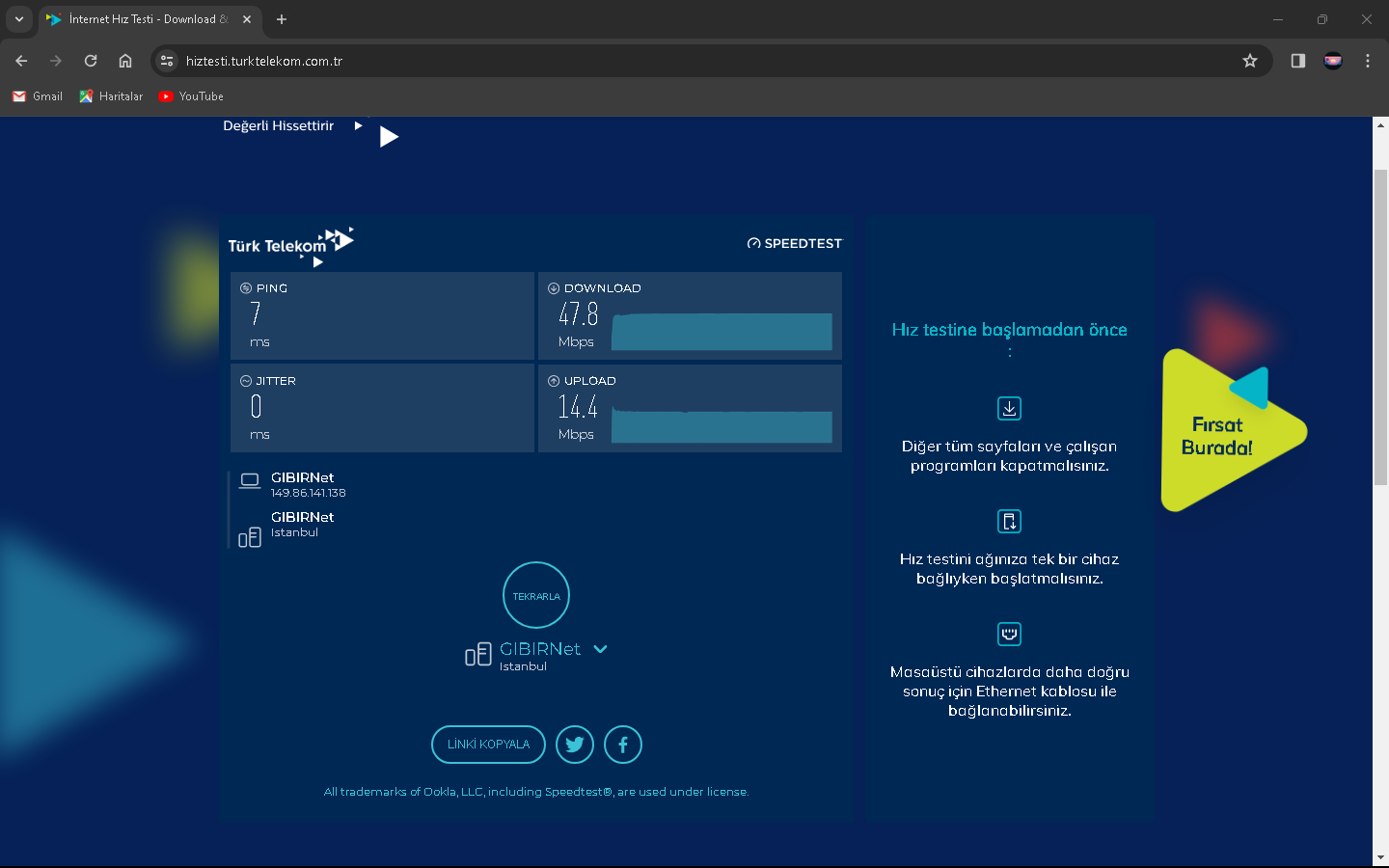1389x868 pixels.
Task: View site information for hiztesti.turktelekom.com.tr
Action: click(167, 61)
